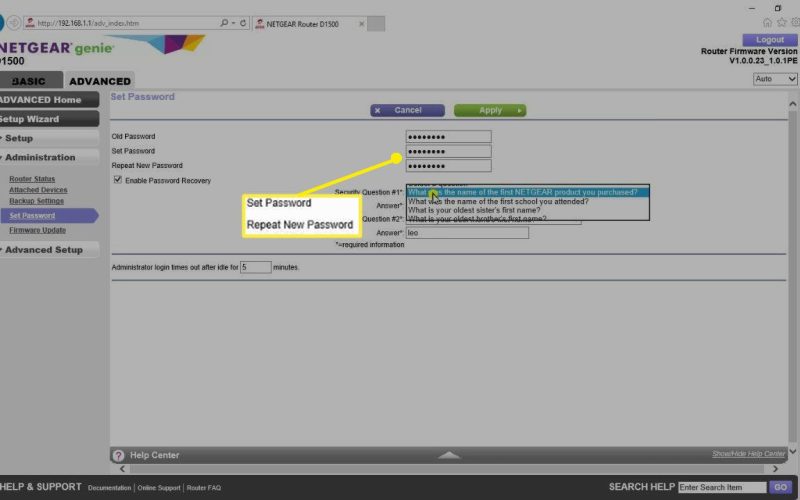Open the Router Status link
Viewport: 800px width, 500px height.
pos(32,179)
